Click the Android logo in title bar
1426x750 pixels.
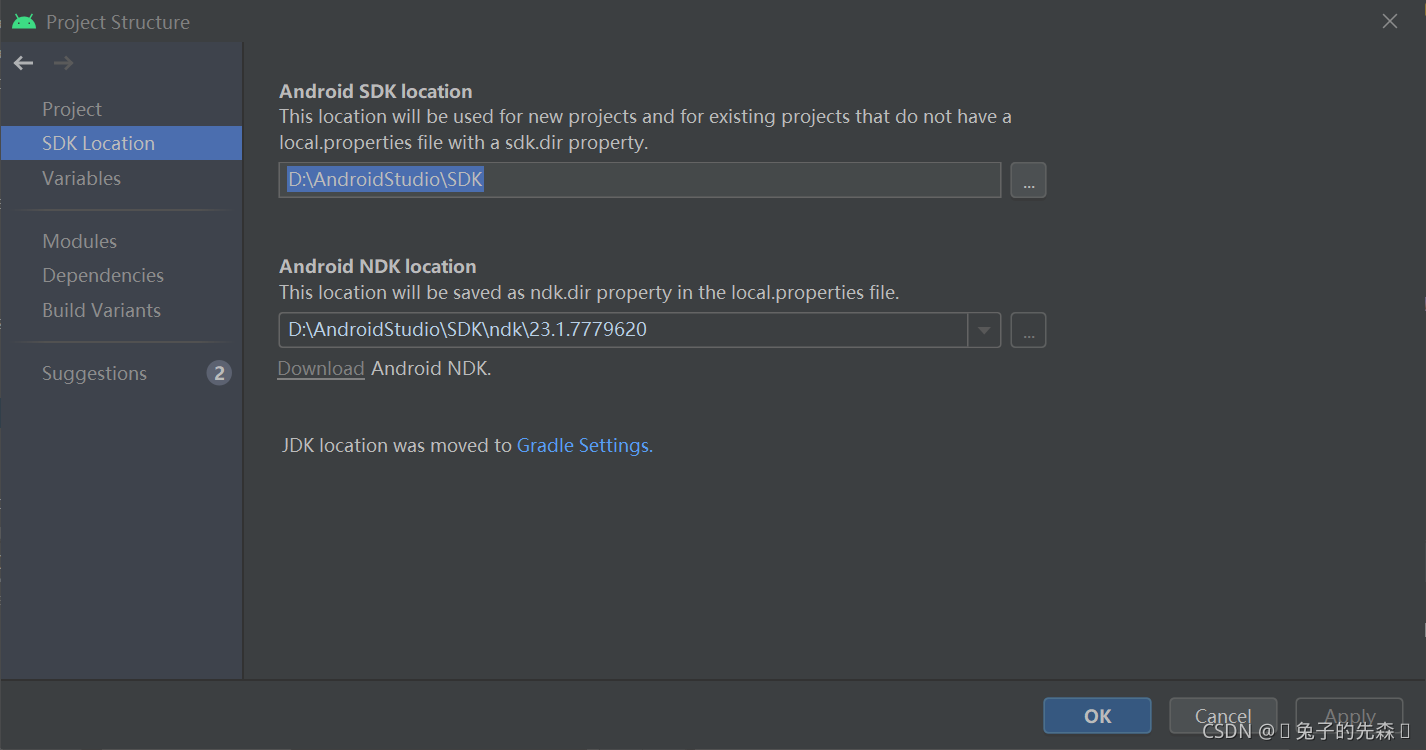pos(24,21)
